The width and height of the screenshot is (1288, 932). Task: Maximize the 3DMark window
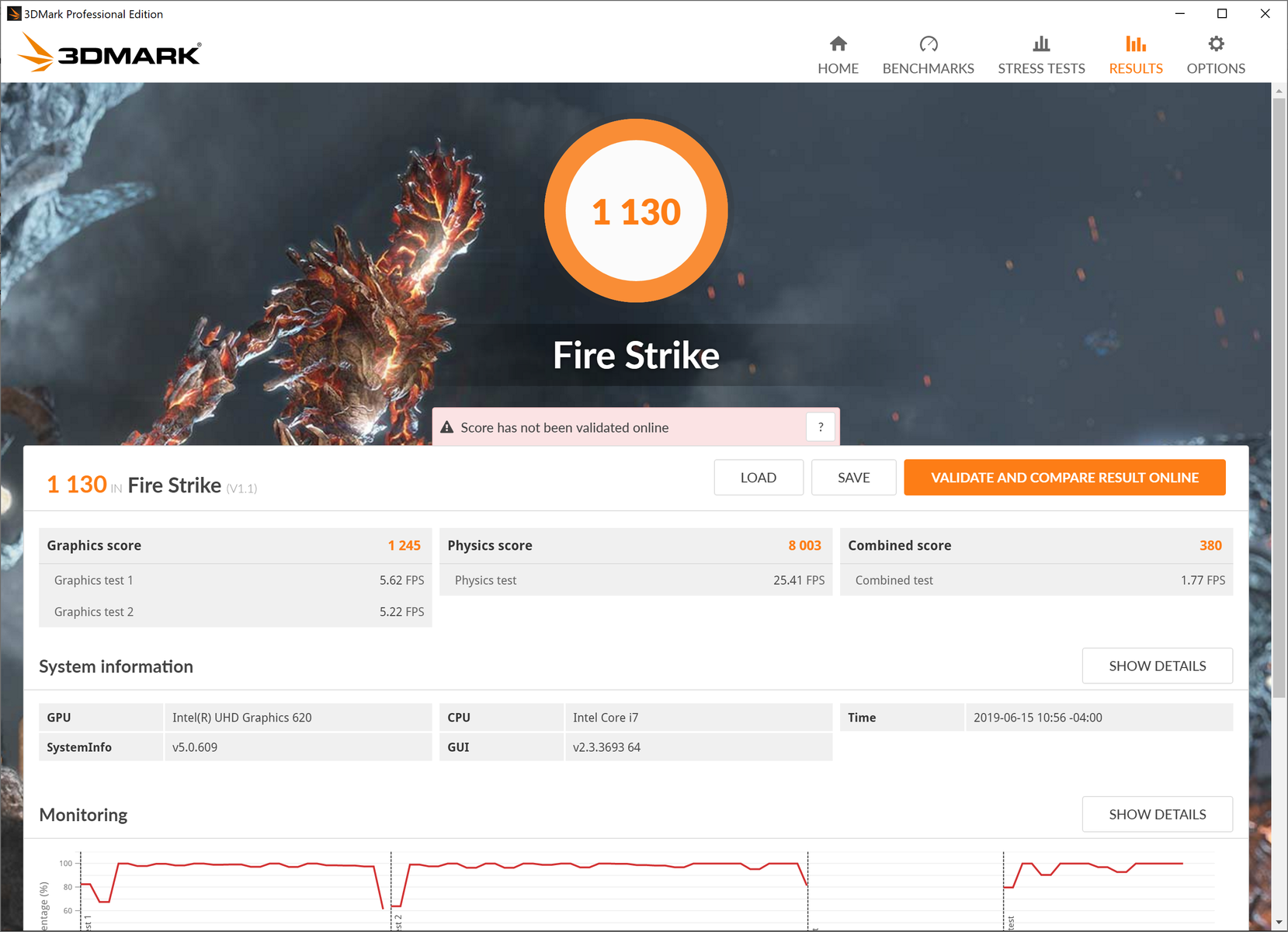(x=1222, y=13)
